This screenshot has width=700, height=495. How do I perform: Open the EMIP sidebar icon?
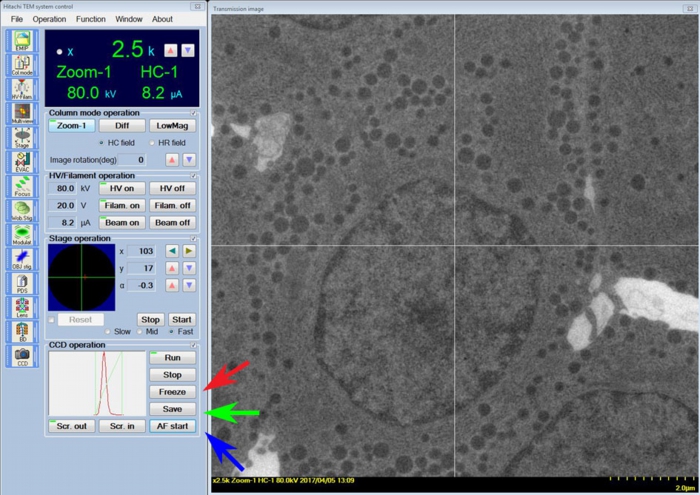click(22, 41)
